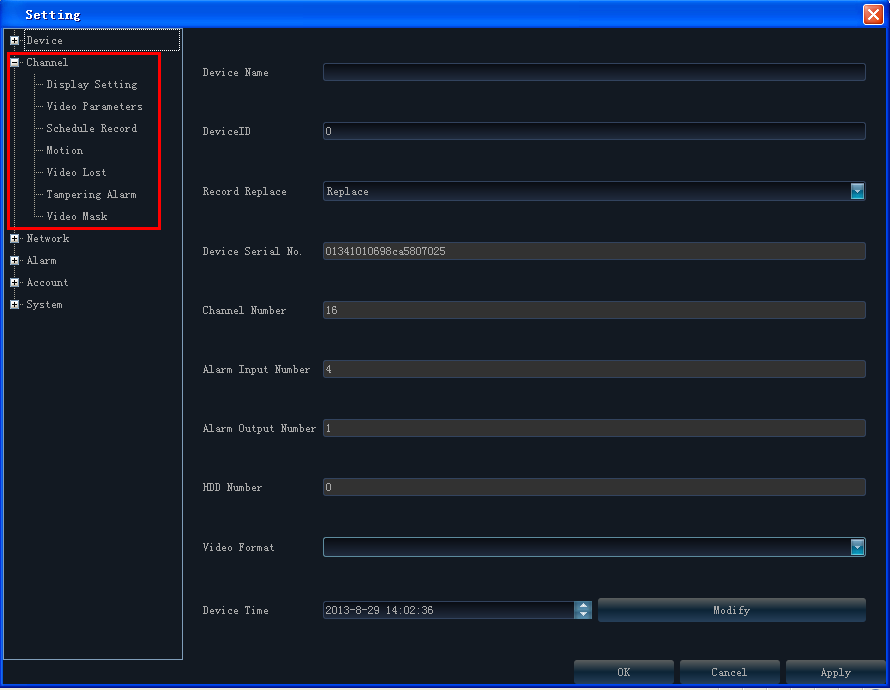Click the Alarm Output Number field
The height and width of the screenshot is (690, 890).
[594, 428]
